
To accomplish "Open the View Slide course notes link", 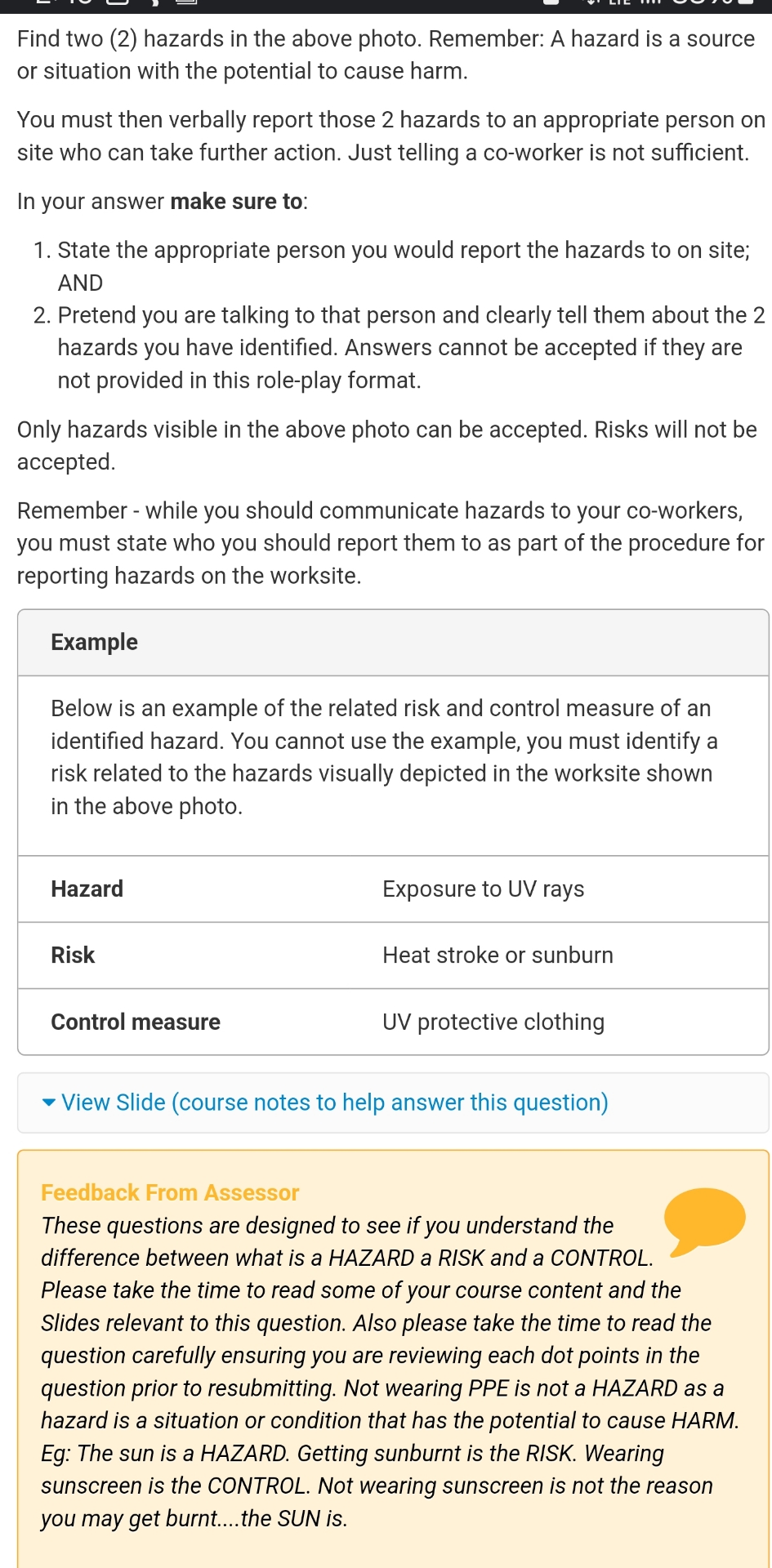I will [334, 1102].
